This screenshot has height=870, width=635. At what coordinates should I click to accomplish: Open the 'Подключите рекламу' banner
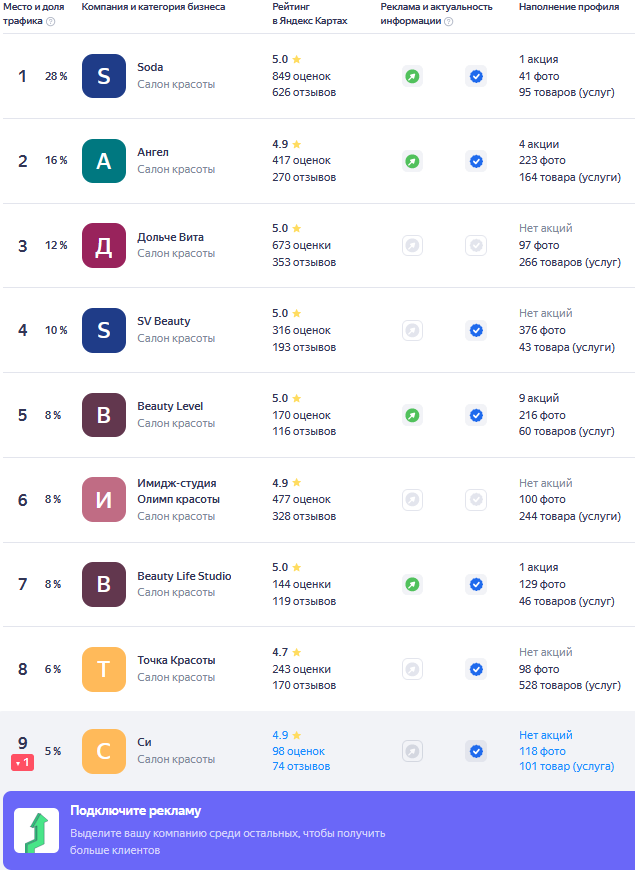[x=319, y=830]
